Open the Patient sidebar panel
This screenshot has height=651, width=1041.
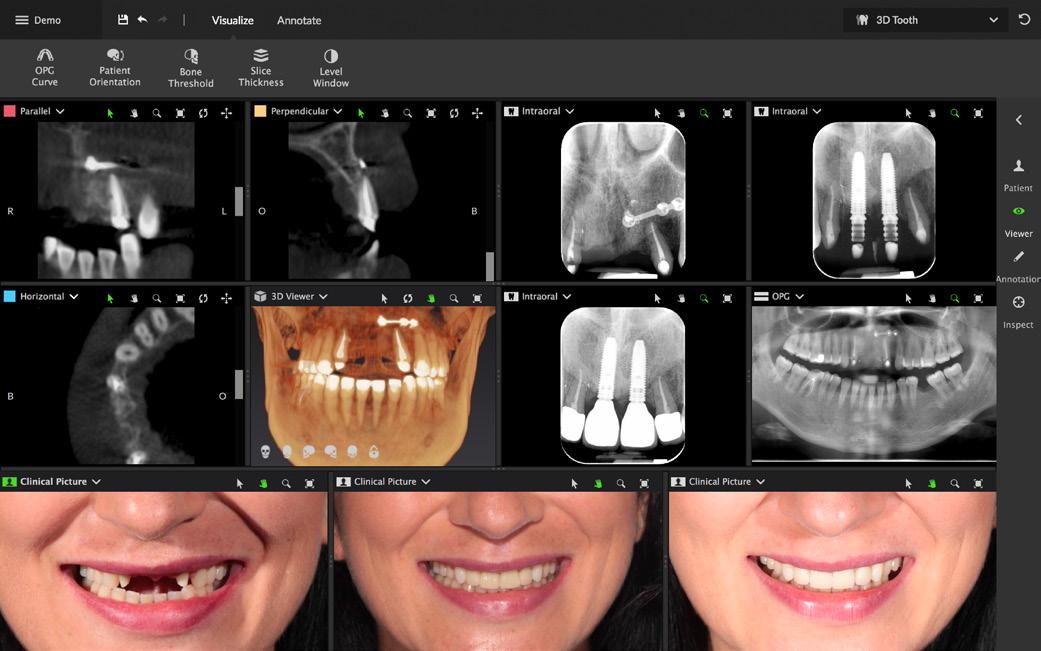(1018, 175)
